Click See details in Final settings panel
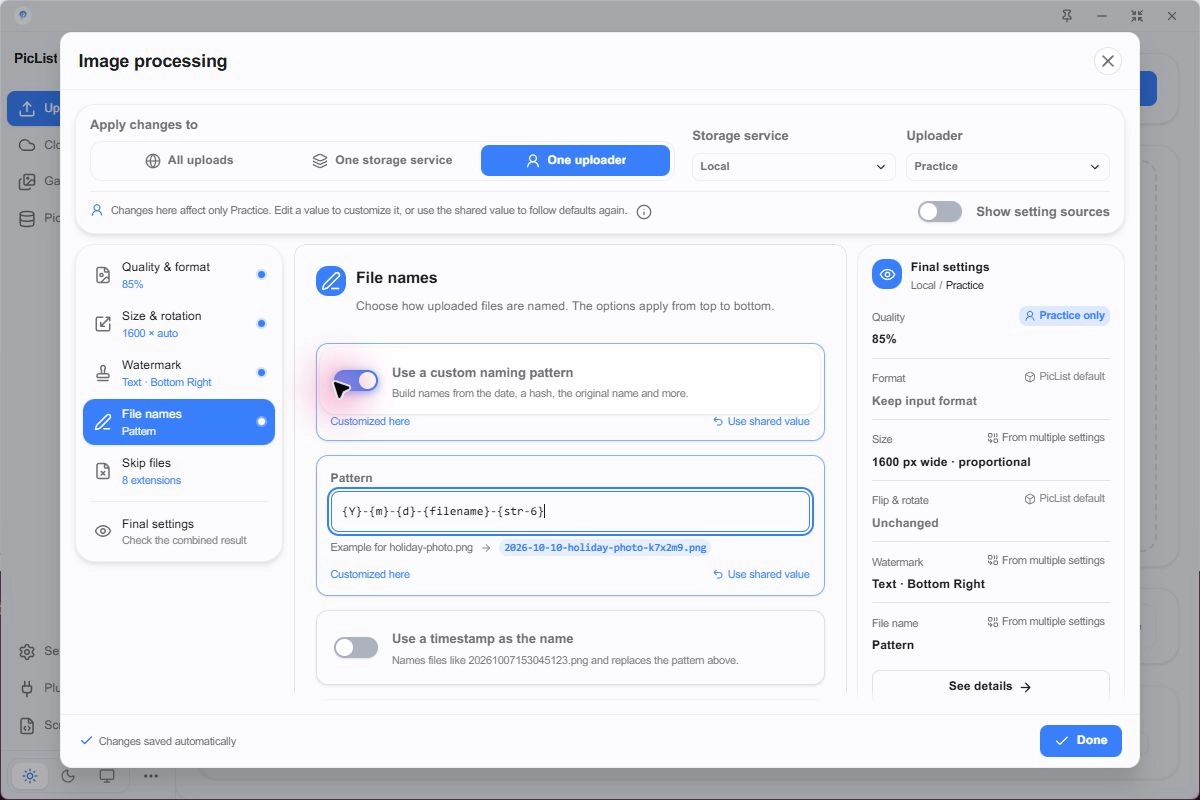This screenshot has width=1200, height=800. point(991,687)
